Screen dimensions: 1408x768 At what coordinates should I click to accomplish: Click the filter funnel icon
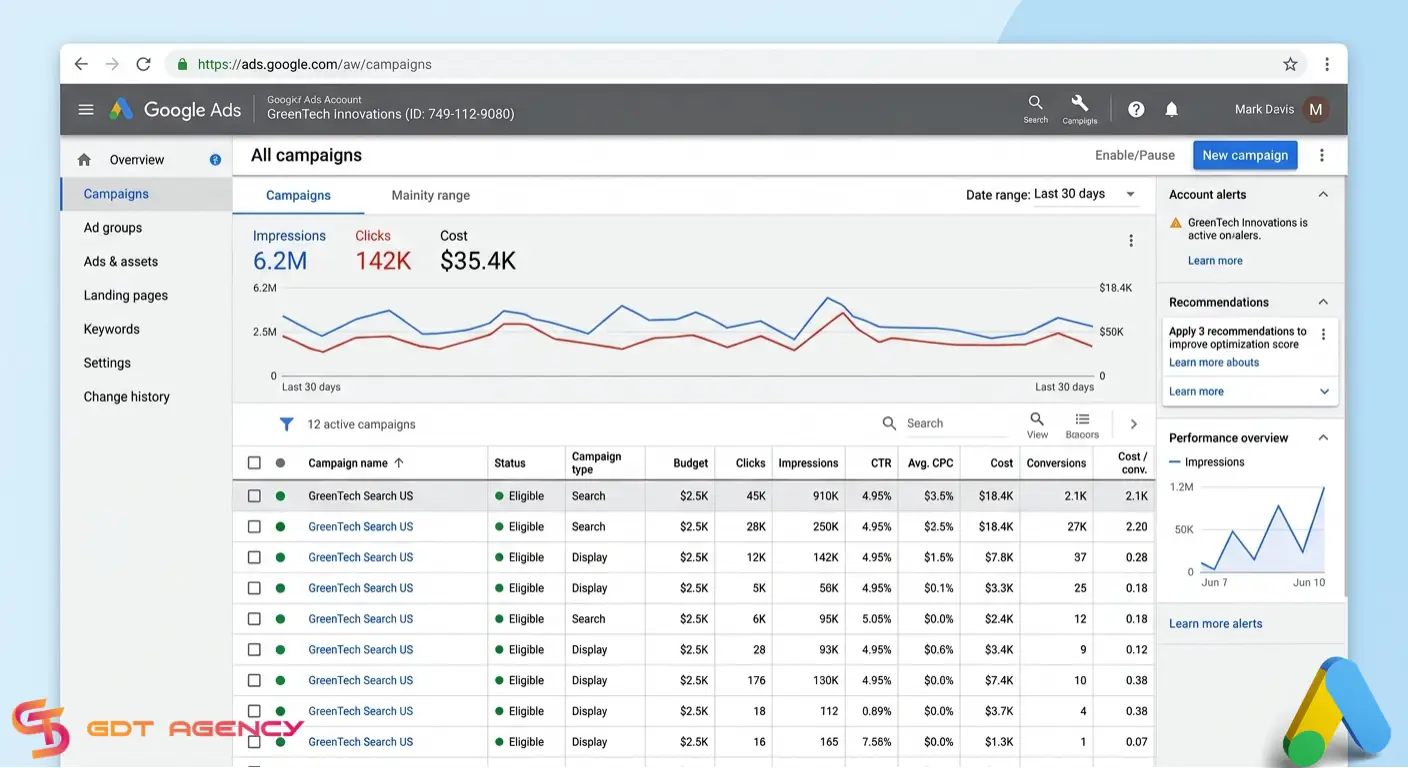286,424
